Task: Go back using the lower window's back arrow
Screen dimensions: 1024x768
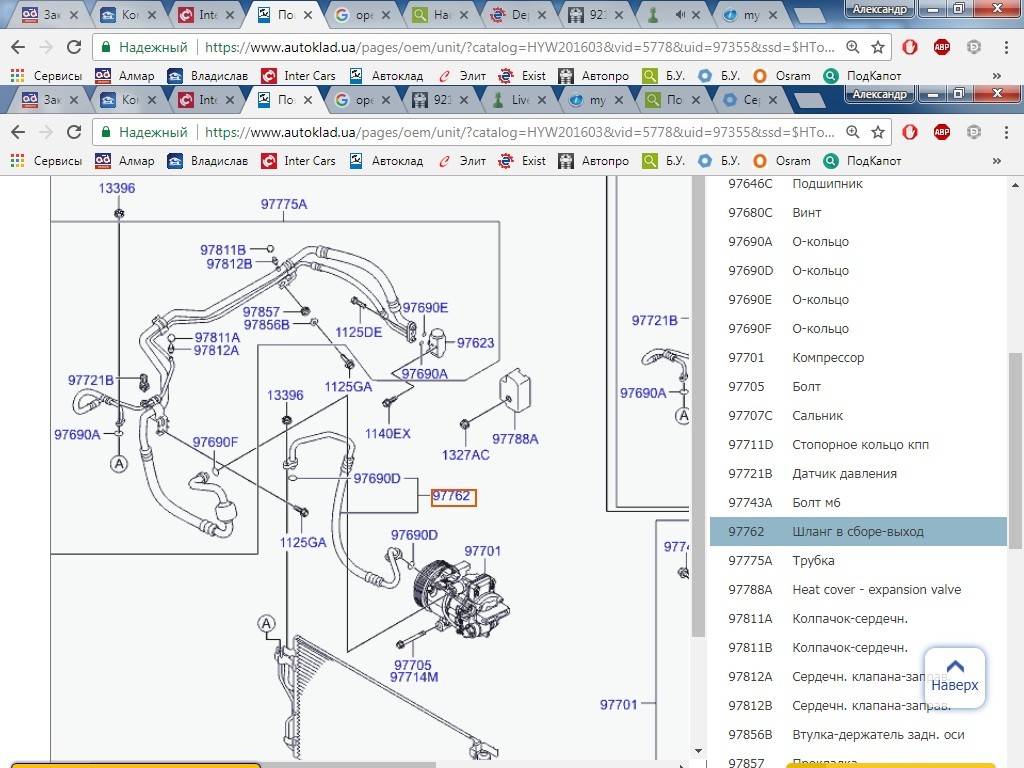Action: click(x=17, y=132)
